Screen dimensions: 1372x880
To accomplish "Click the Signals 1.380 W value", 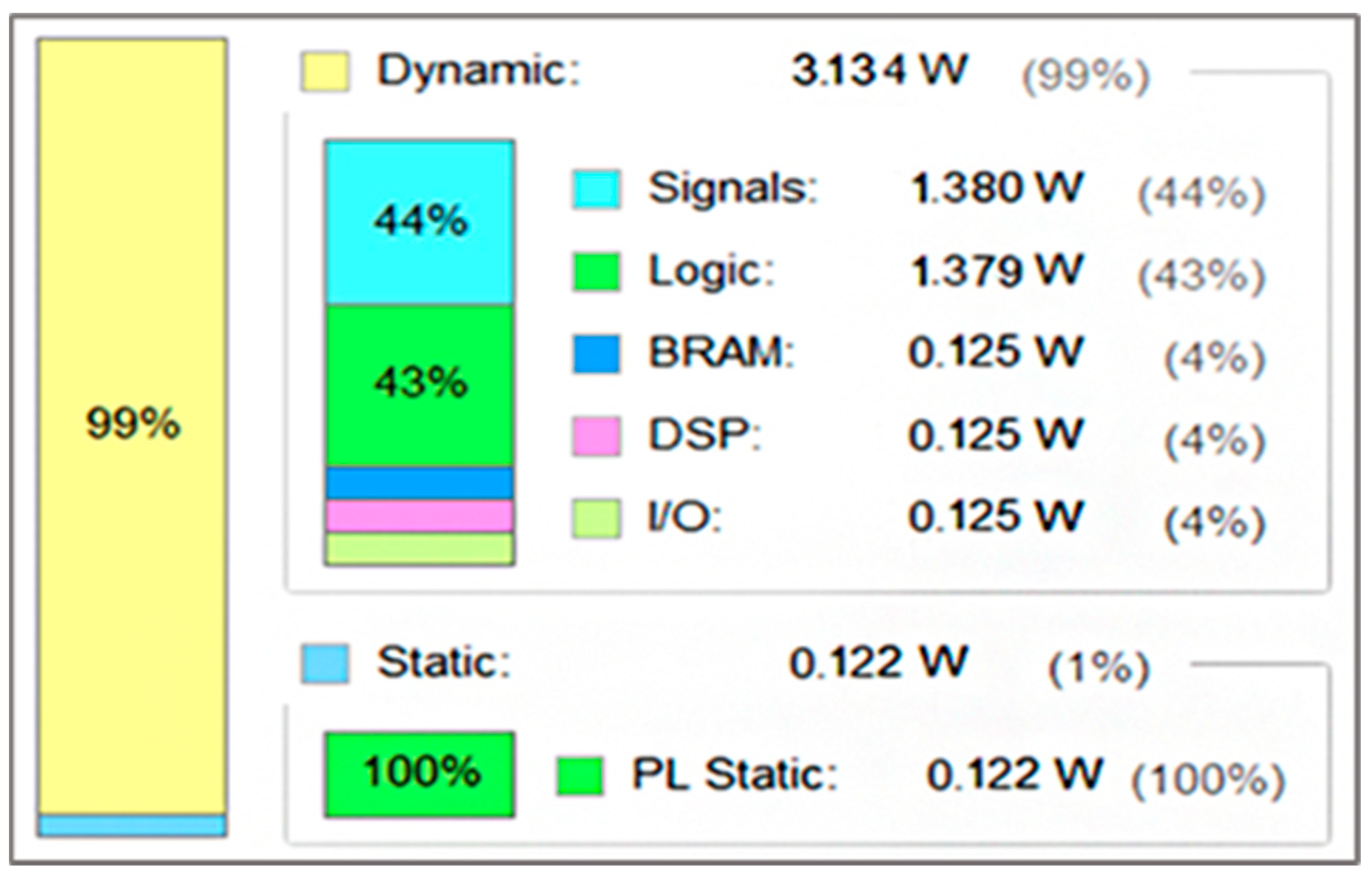I will (x=996, y=189).
